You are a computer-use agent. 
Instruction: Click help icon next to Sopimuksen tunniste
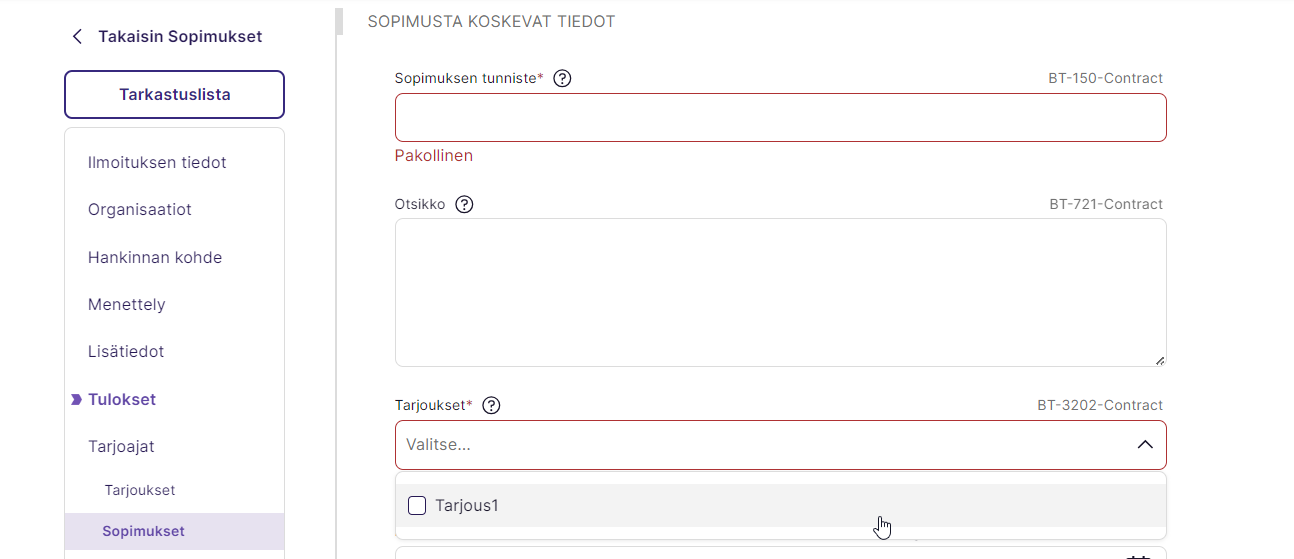(562, 78)
